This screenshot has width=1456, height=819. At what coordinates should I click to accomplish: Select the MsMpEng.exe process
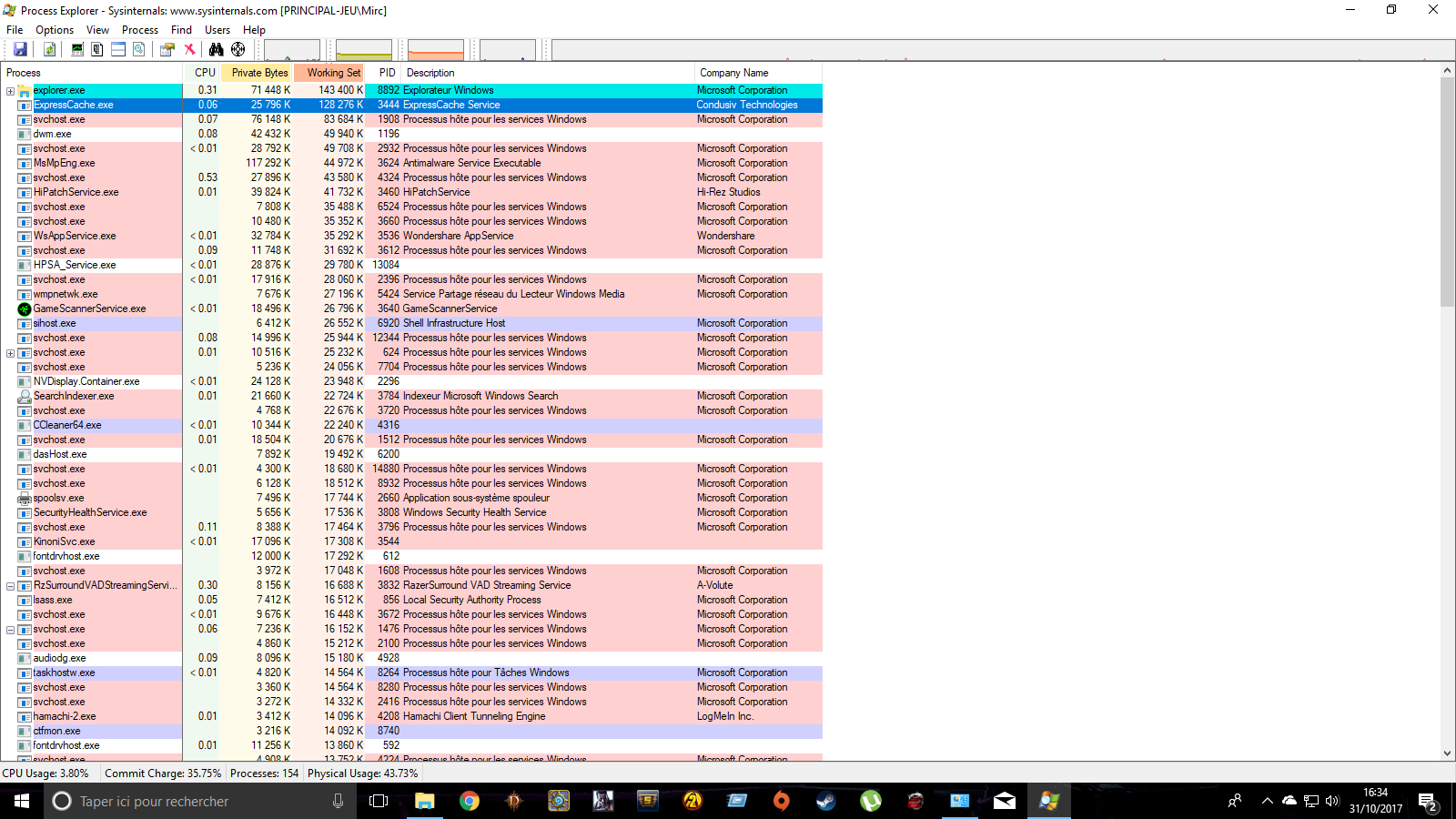pyautogui.click(x=64, y=163)
